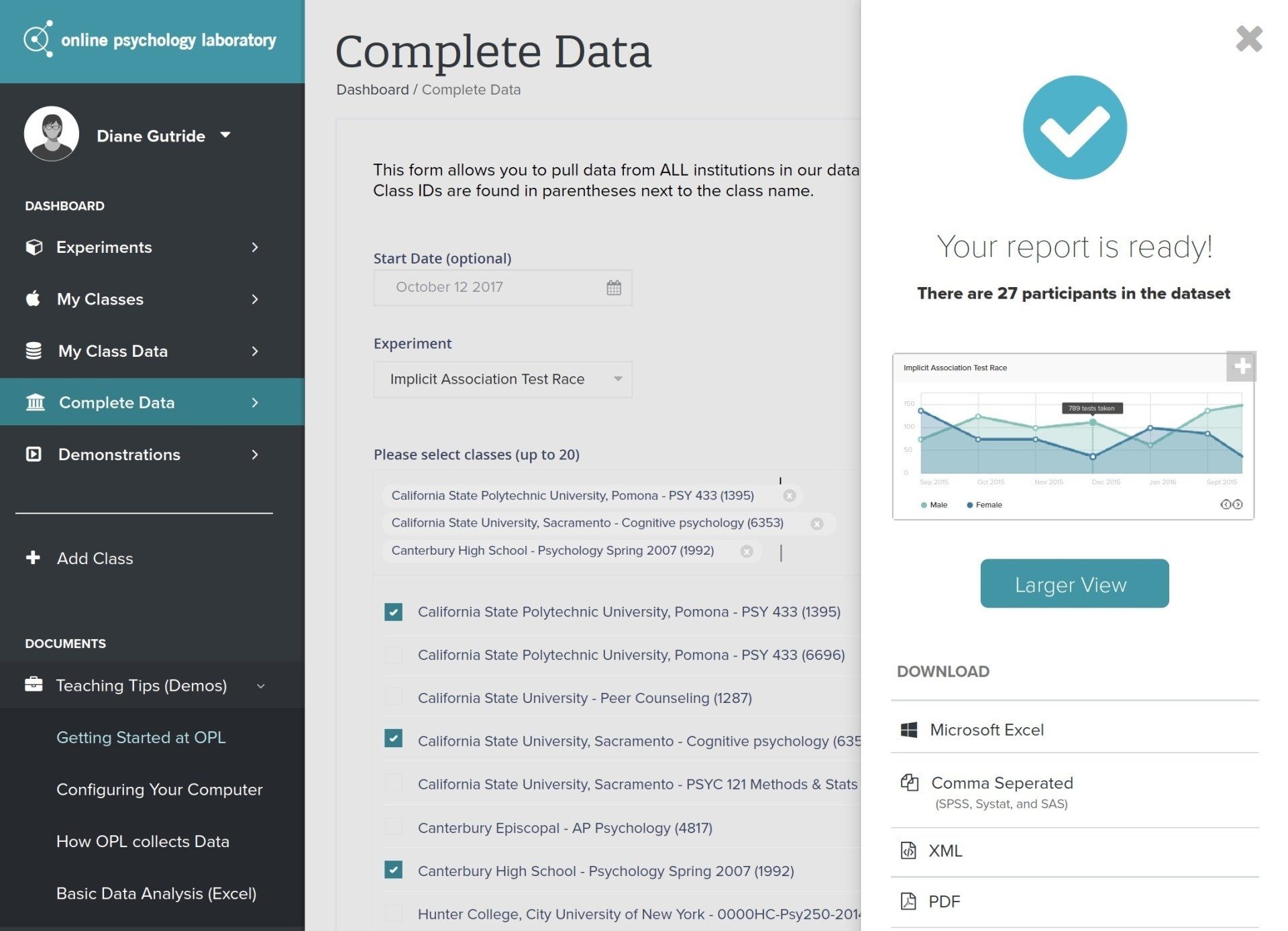
Task: Navigate back via Dashboard breadcrumb link
Action: pos(372,89)
